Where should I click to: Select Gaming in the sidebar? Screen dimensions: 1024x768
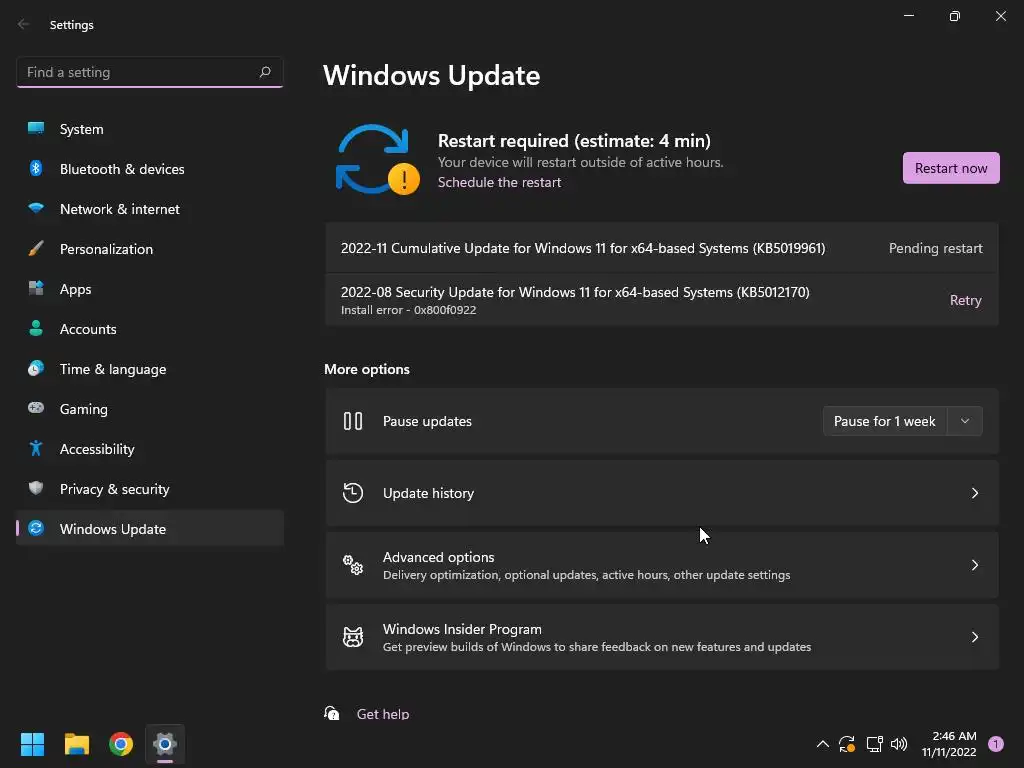point(150,409)
